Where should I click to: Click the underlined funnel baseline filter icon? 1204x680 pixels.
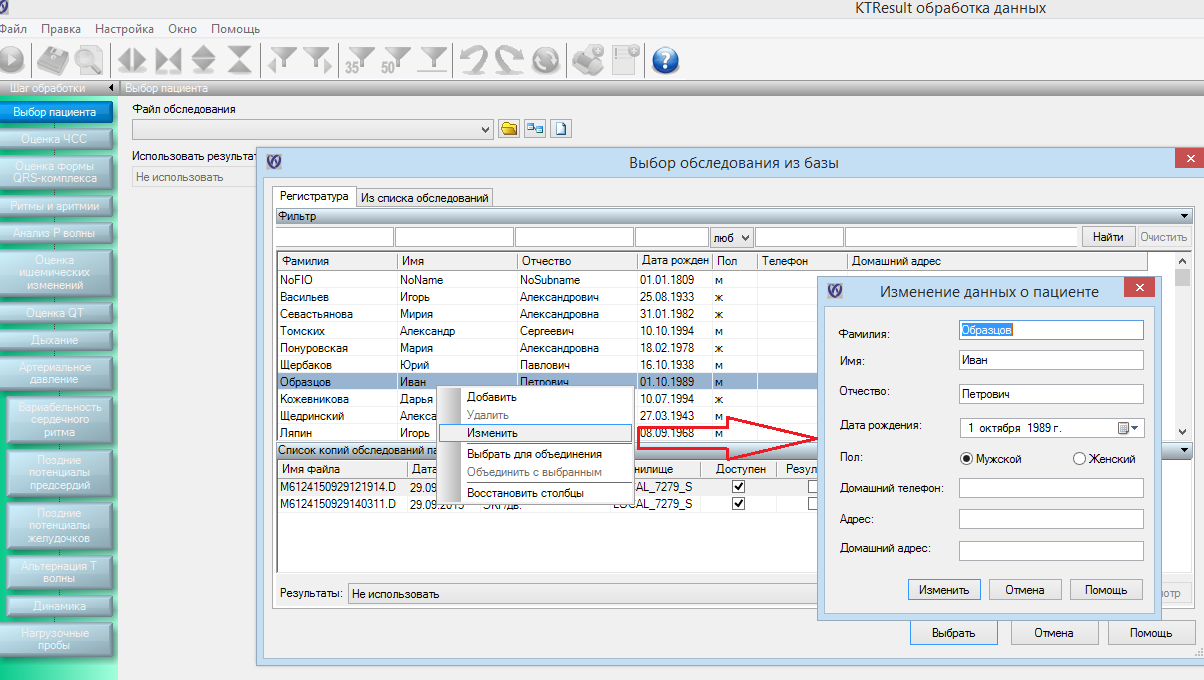point(432,60)
